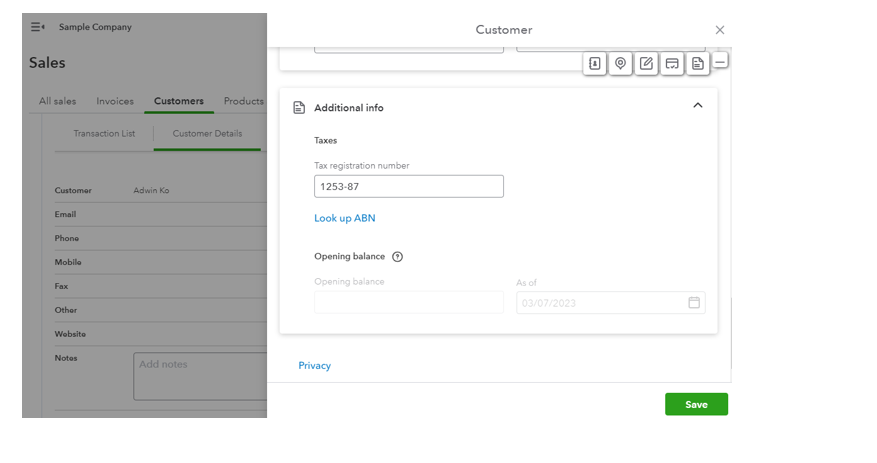Select the payments card icon
877x463 pixels.
click(672, 64)
